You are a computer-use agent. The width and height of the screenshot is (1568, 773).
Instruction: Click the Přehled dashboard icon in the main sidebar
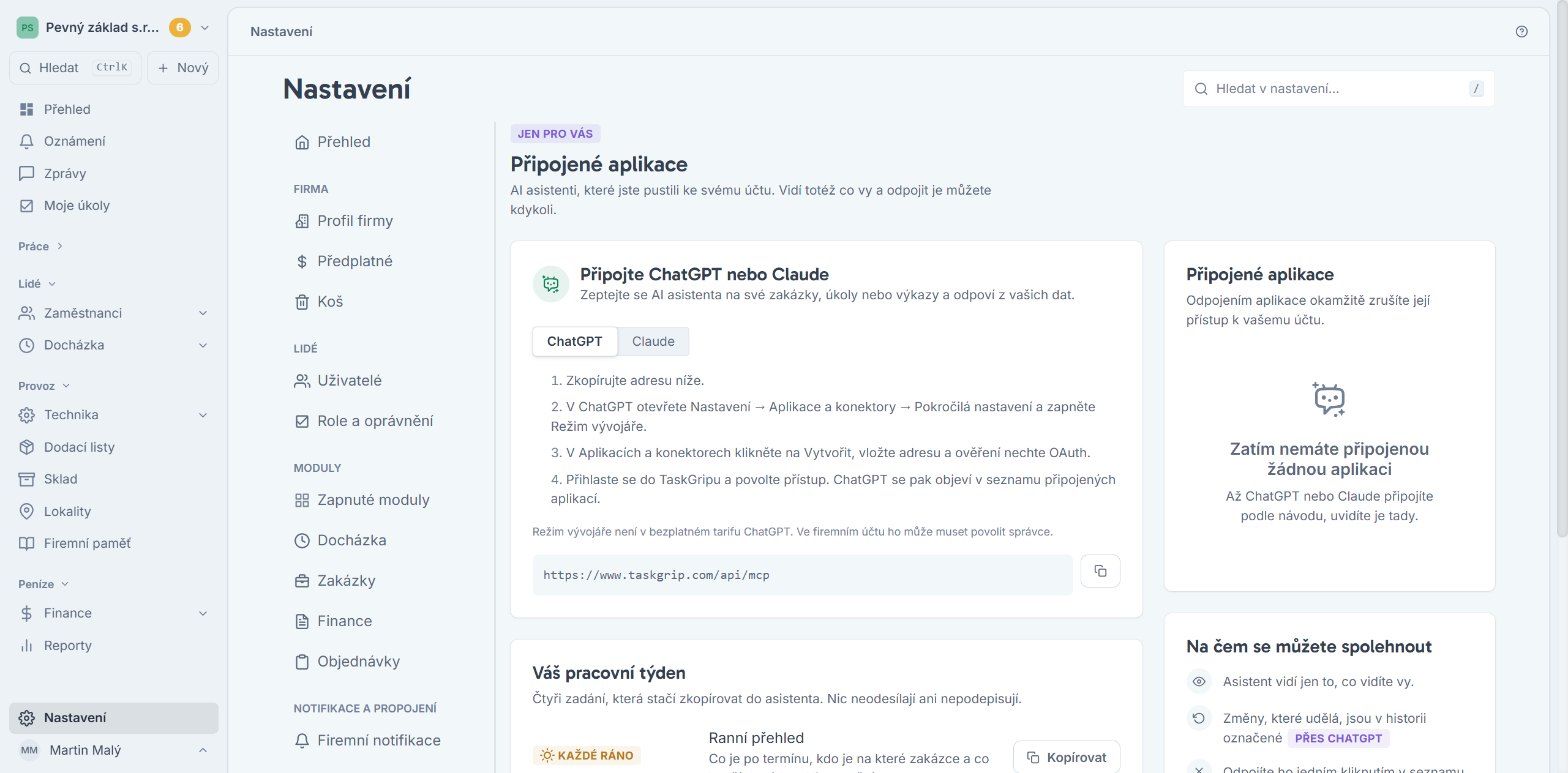pos(26,109)
